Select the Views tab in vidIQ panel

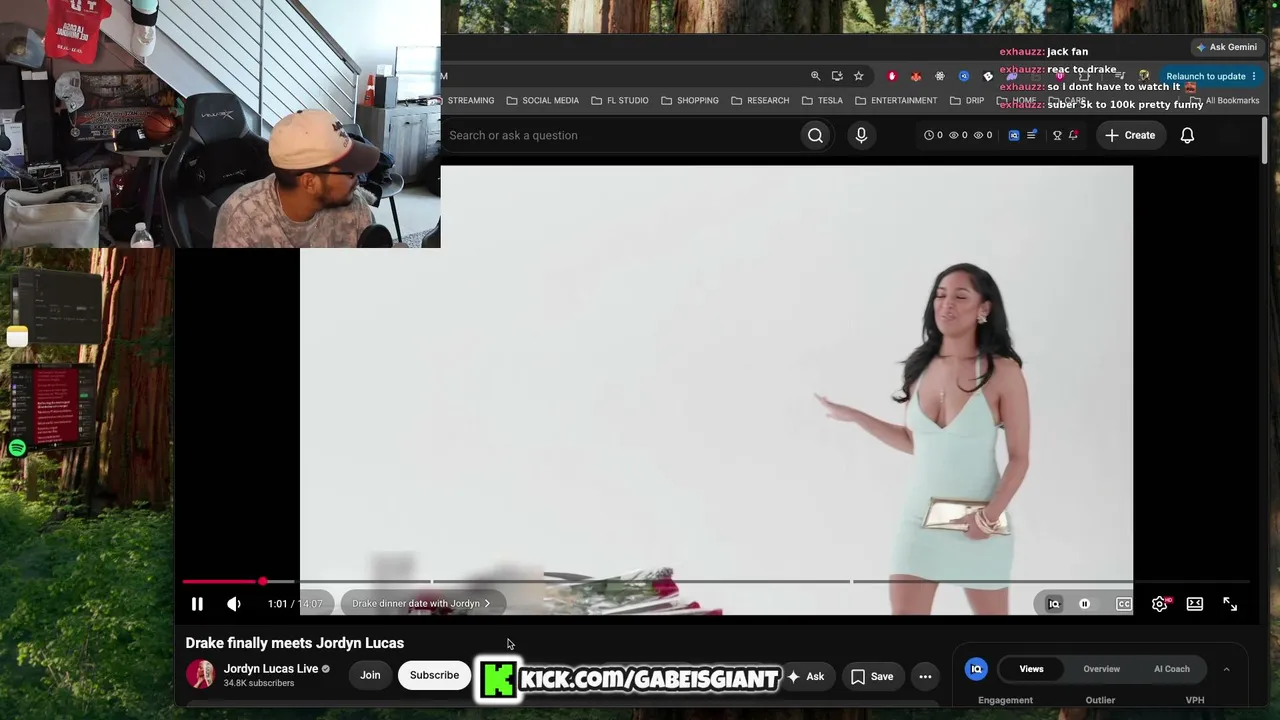[x=1031, y=669]
